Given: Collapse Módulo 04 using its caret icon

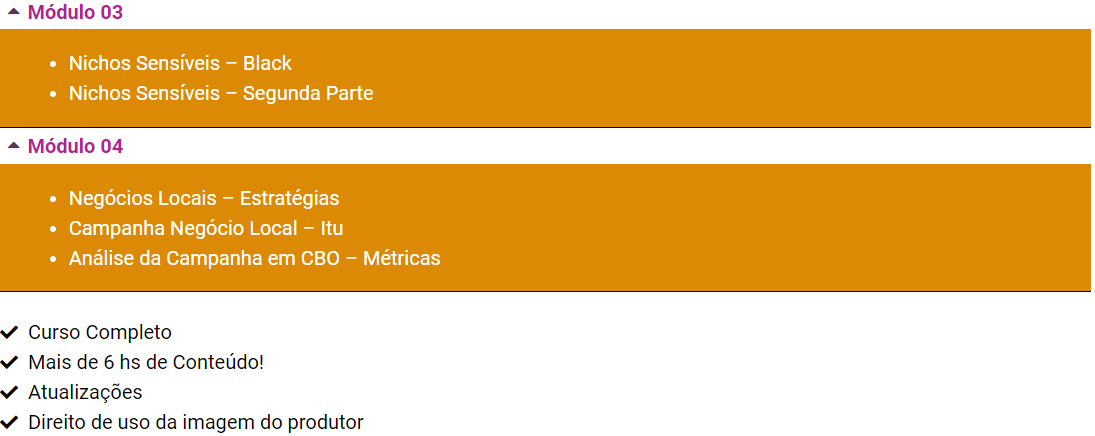Looking at the screenshot, I should click(13, 145).
